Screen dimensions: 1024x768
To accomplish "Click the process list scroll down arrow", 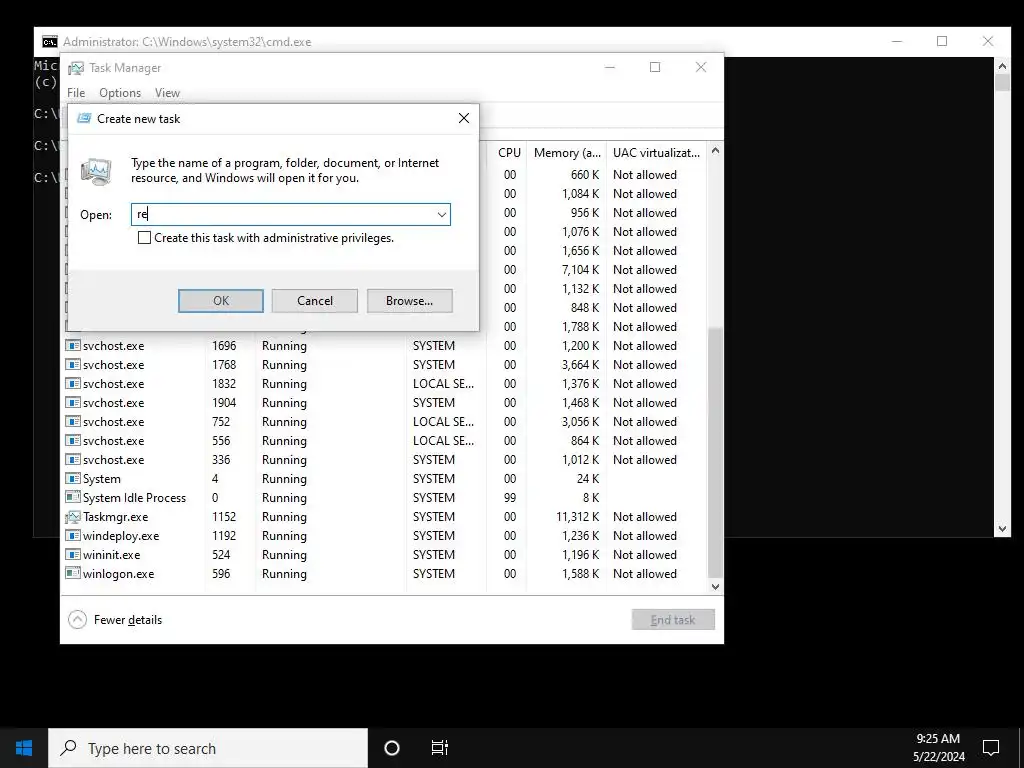I will click(x=715, y=586).
